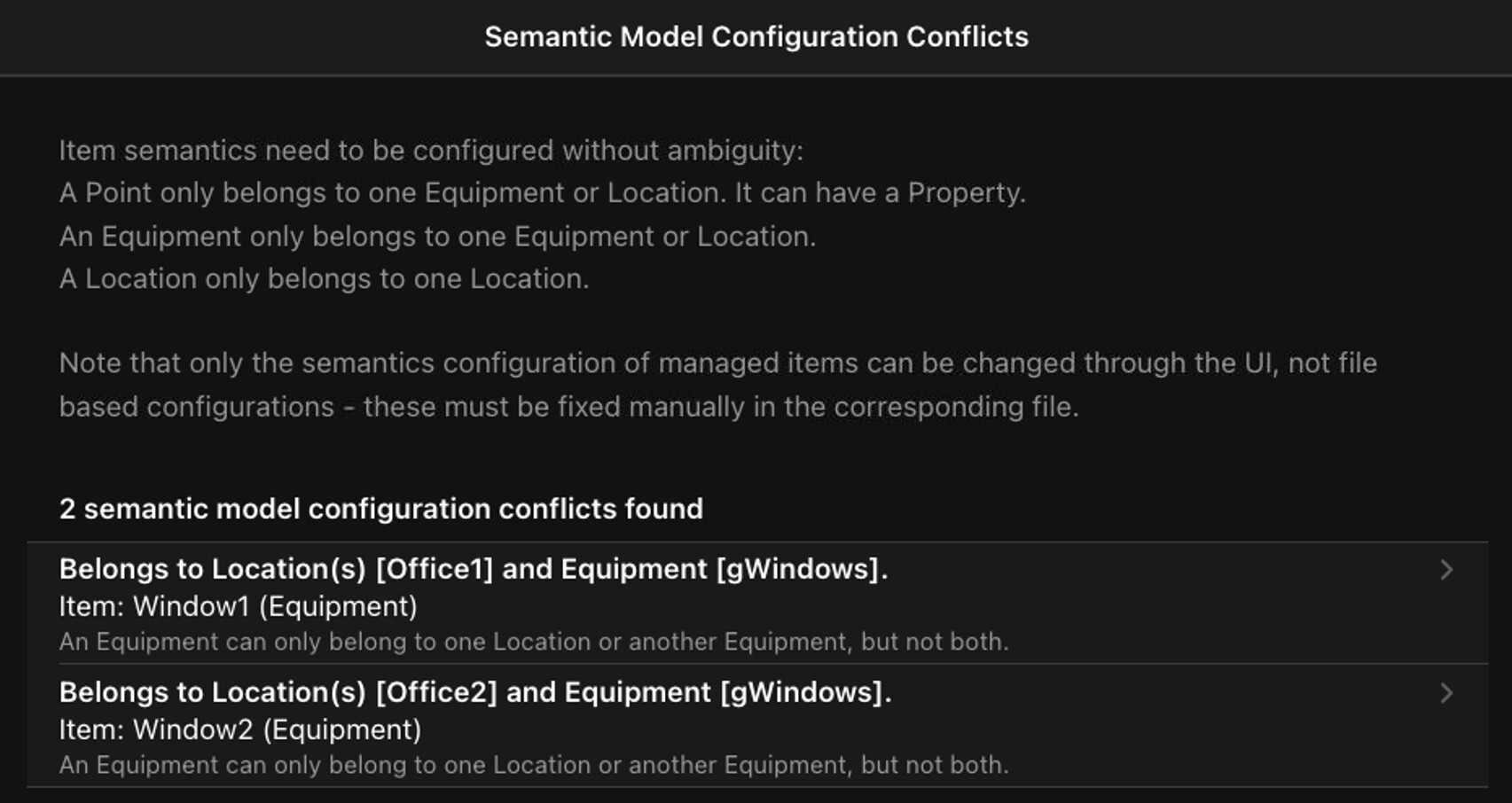Click the "An Equipment only belongs" rule line
The width and height of the screenshot is (1512, 803).
pyautogui.click(x=437, y=237)
